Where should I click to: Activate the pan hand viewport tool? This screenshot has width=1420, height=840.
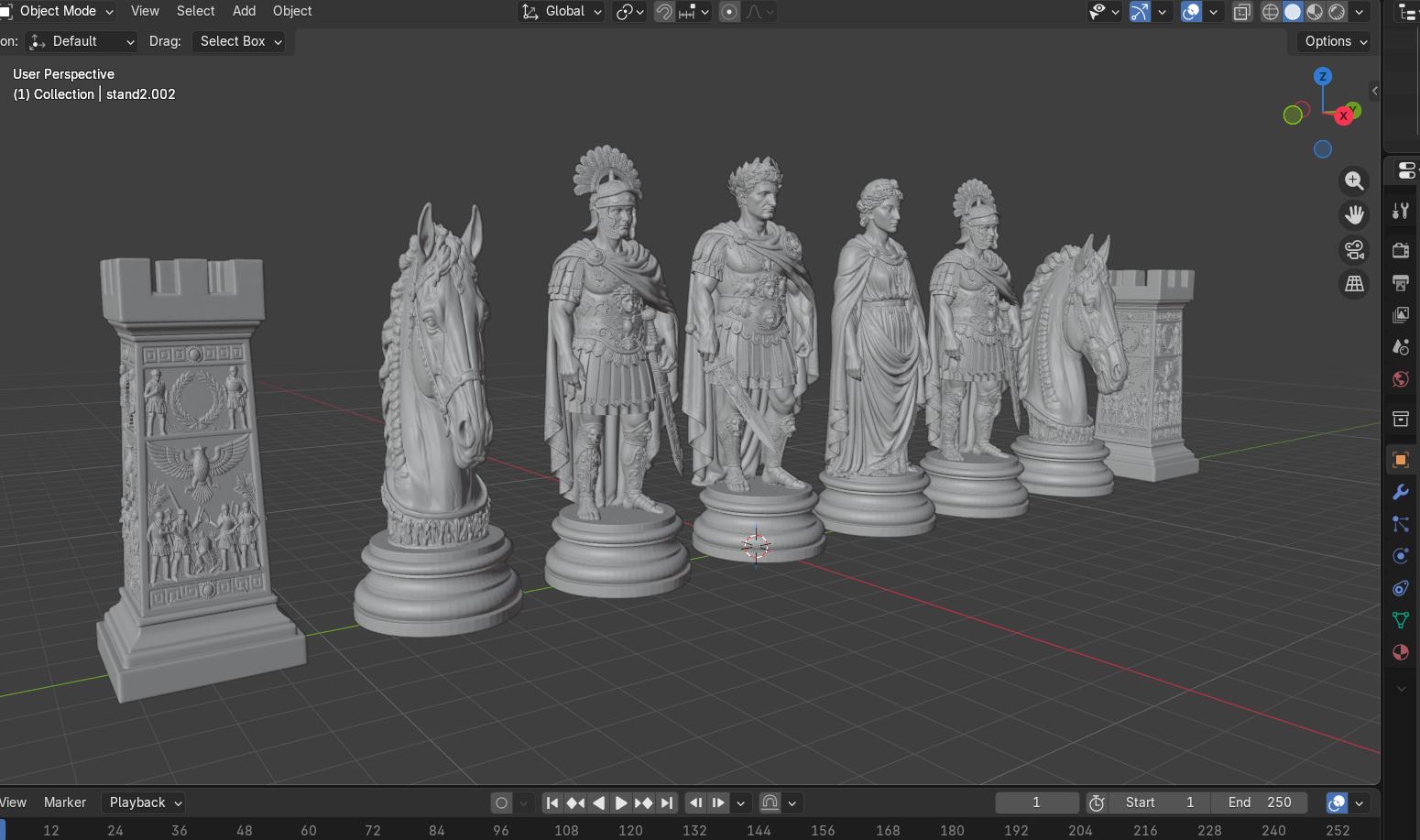1354,214
